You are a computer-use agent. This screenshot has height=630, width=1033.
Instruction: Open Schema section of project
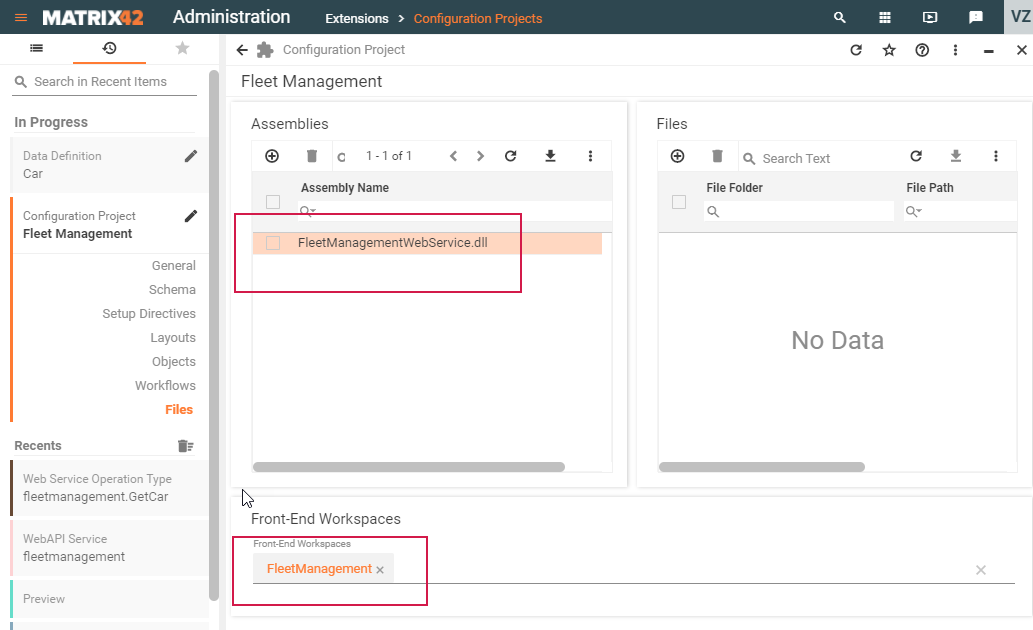tap(172, 290)
